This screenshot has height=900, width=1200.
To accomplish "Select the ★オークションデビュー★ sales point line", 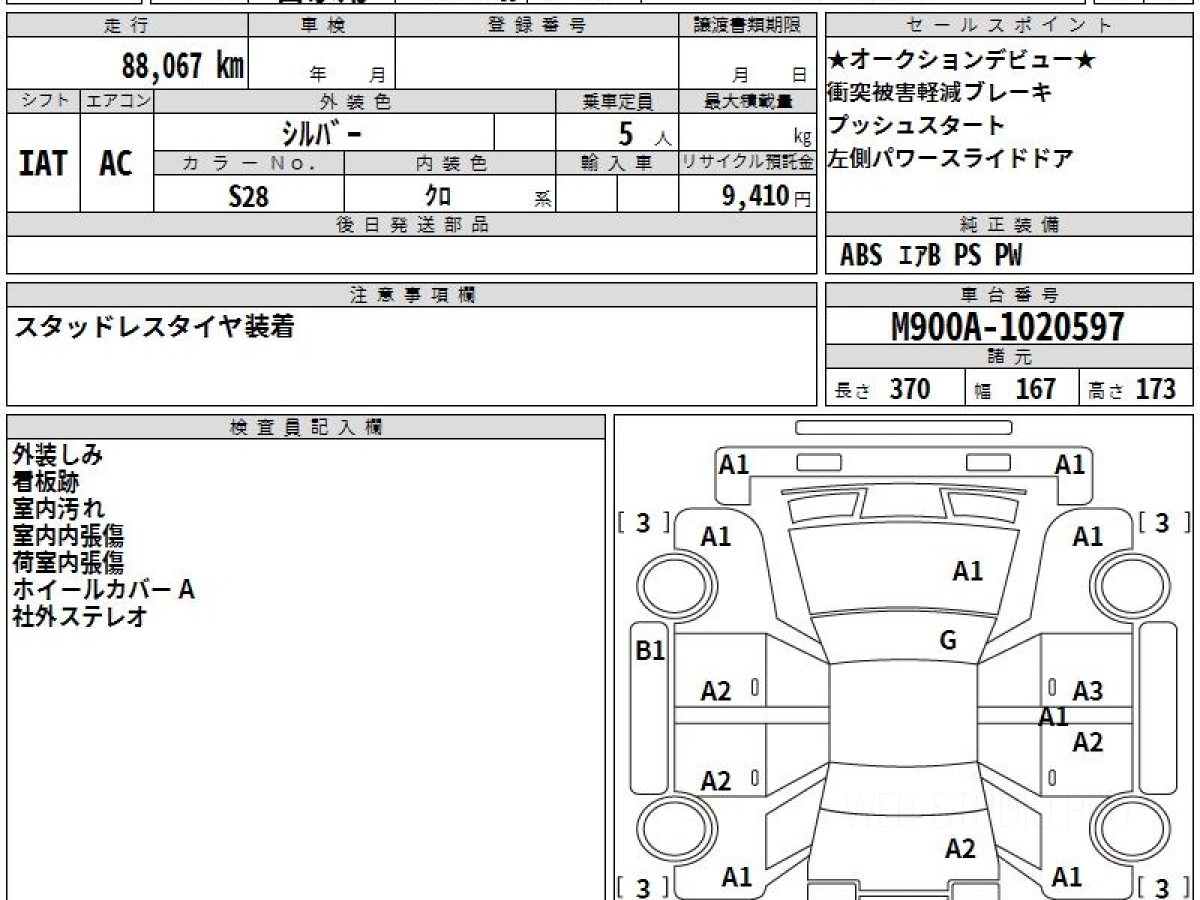I will 962,60.
